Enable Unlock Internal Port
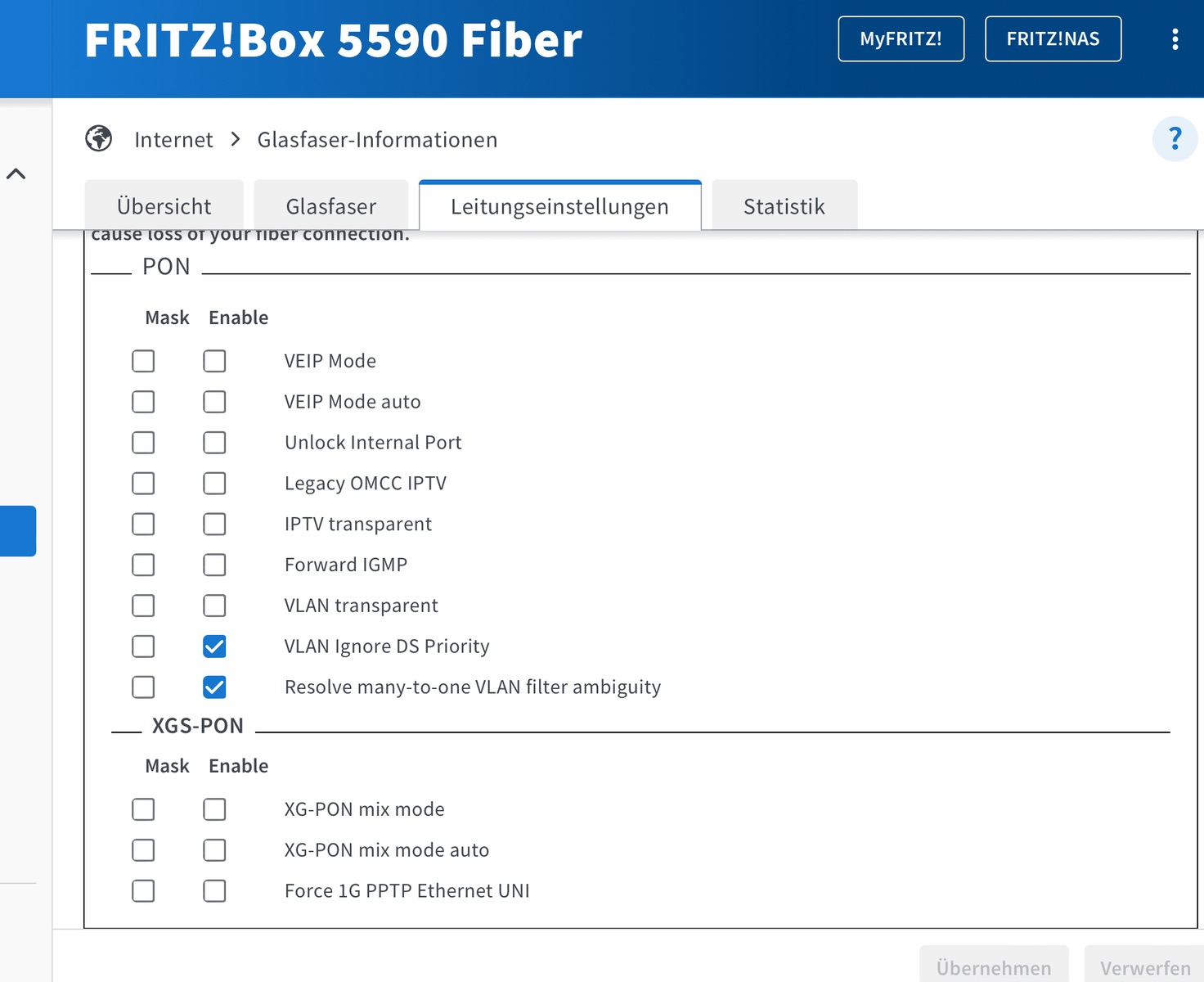This screenshot has height=982, width=1204. [214, 443]
